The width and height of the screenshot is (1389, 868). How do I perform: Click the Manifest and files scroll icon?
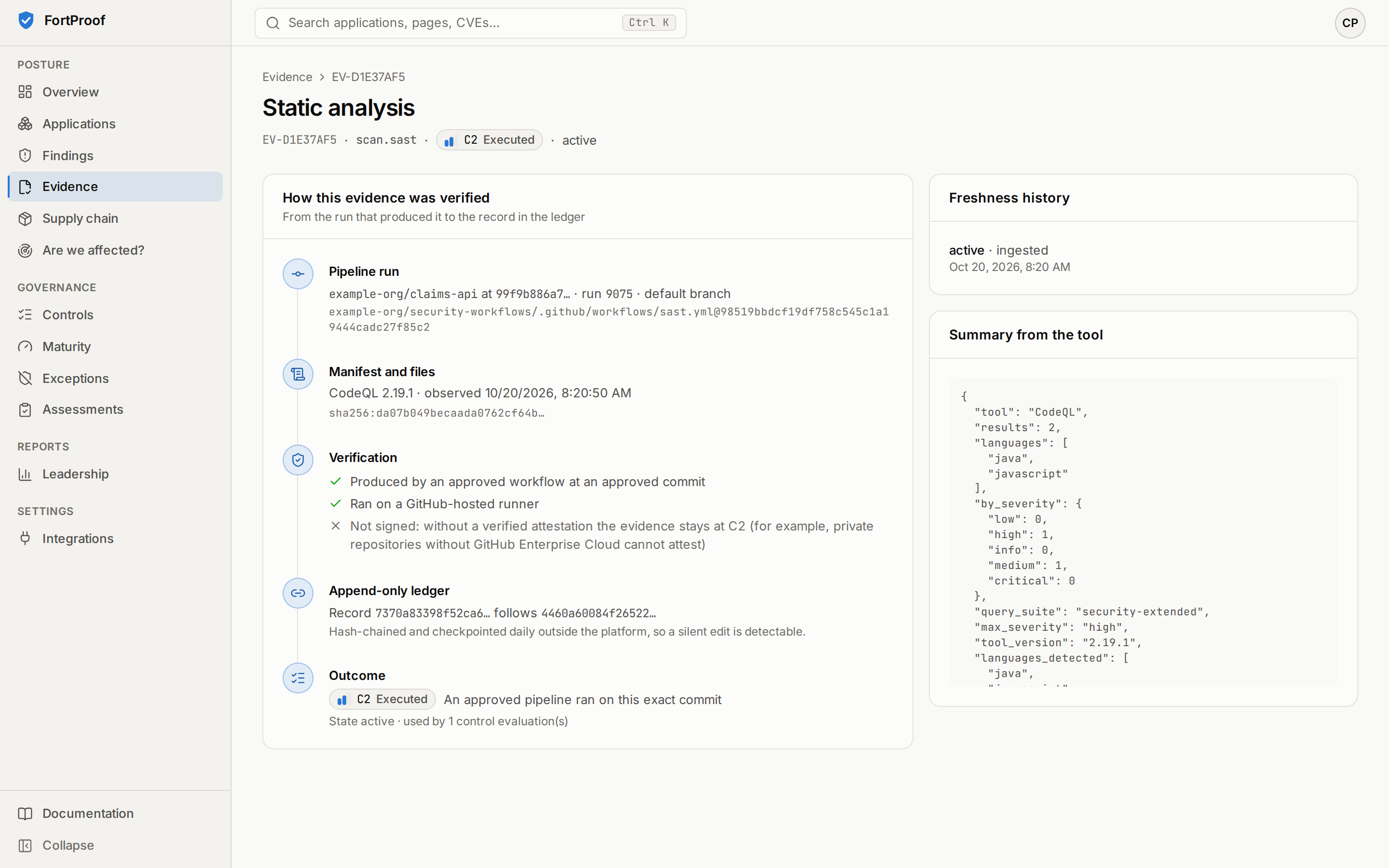[x=298, y=374]
